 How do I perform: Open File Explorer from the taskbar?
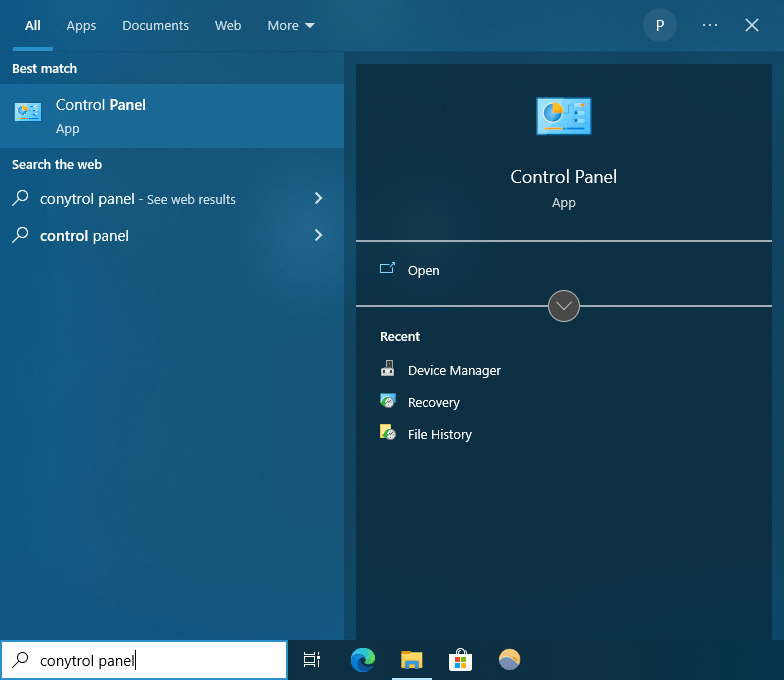pos(411,660)
